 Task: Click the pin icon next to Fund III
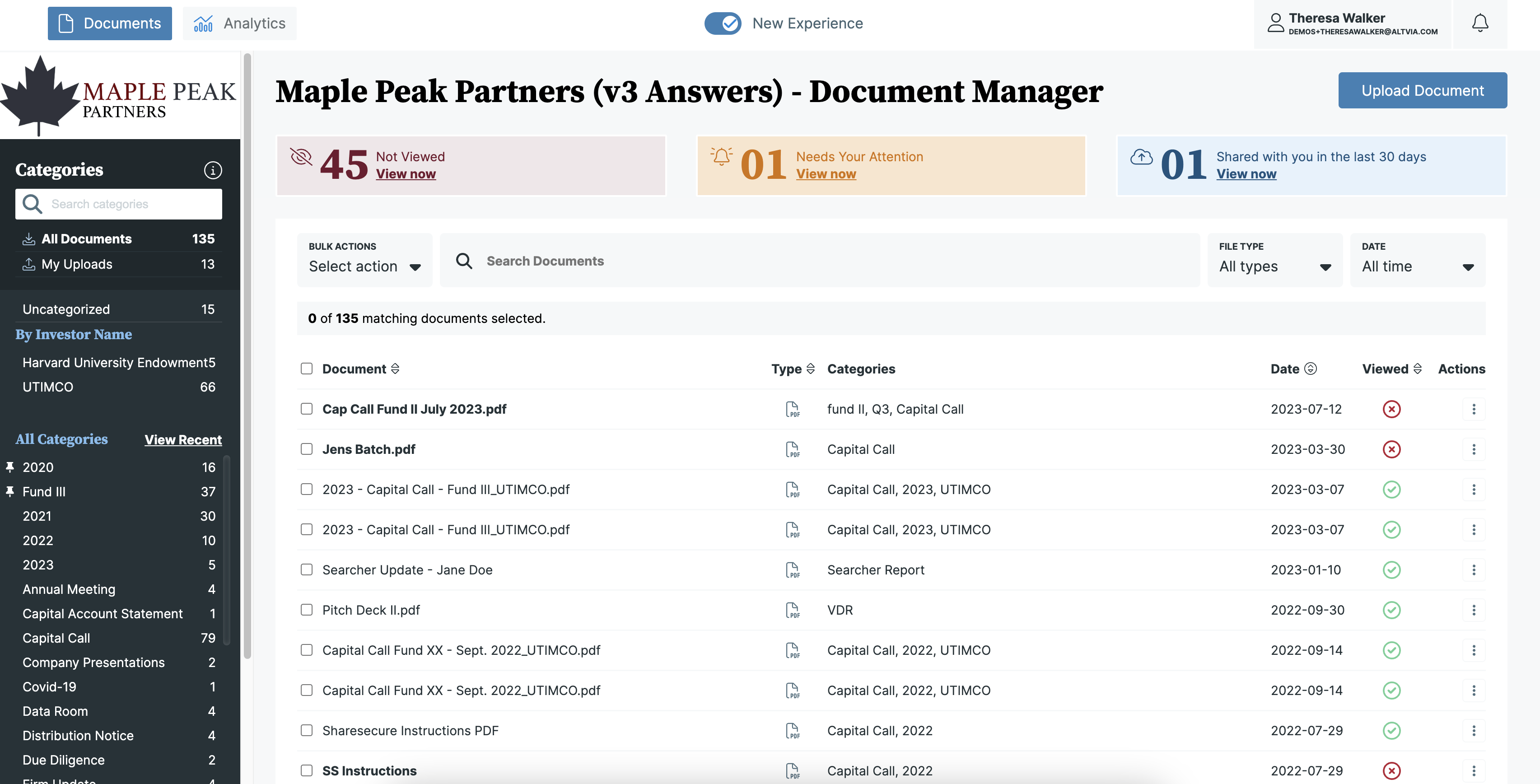10,491
